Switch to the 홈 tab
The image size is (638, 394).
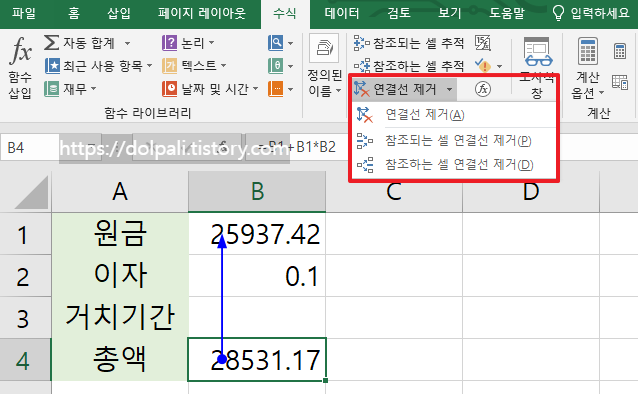point(74,13)
